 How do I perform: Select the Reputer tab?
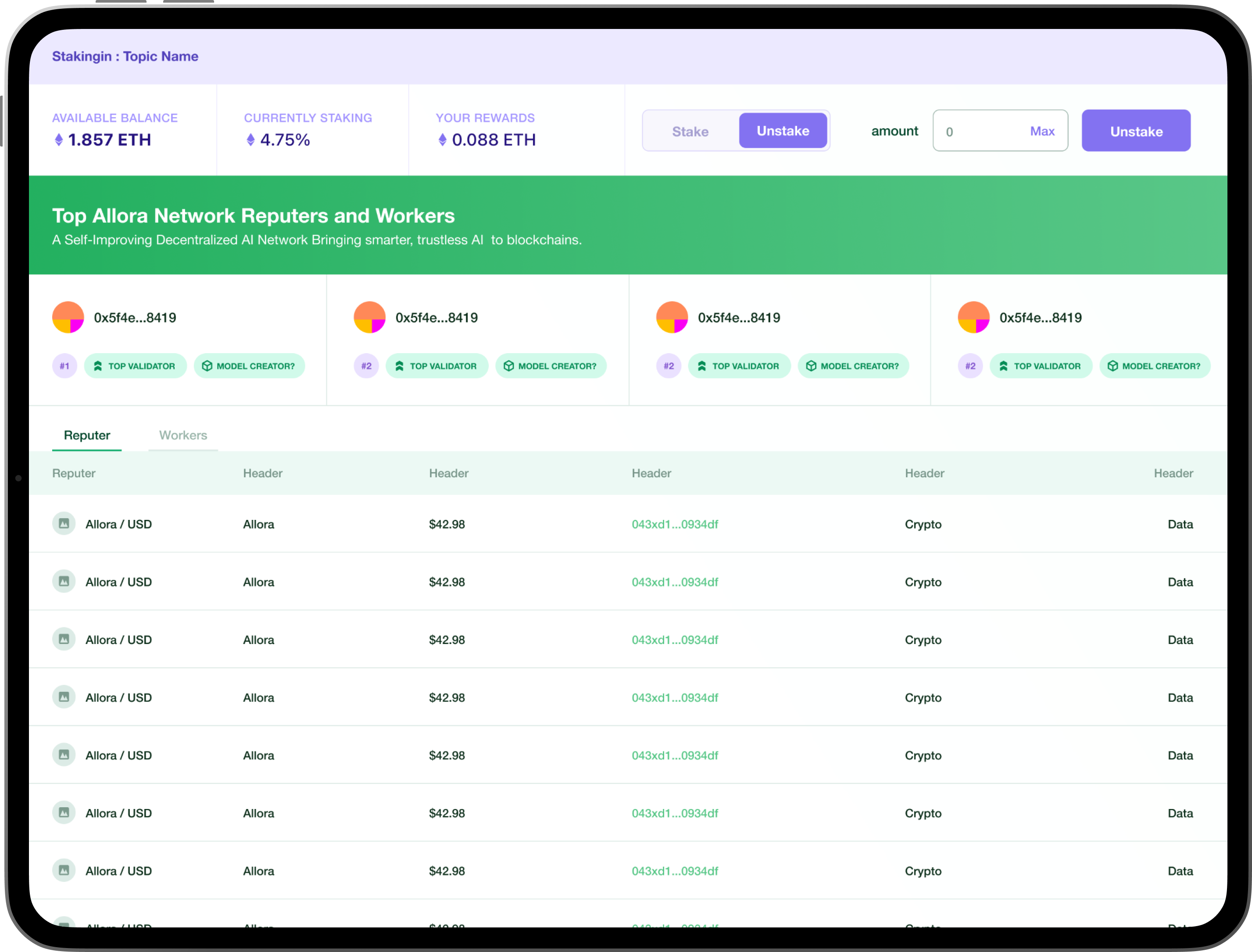tap(87, 435)
